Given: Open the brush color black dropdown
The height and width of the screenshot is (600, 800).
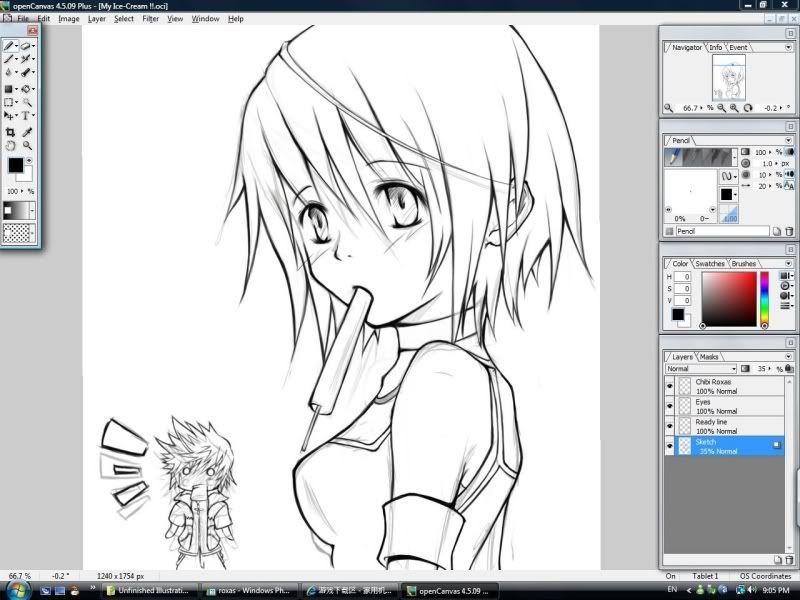Looking at the screenshot, I should 727,194.
